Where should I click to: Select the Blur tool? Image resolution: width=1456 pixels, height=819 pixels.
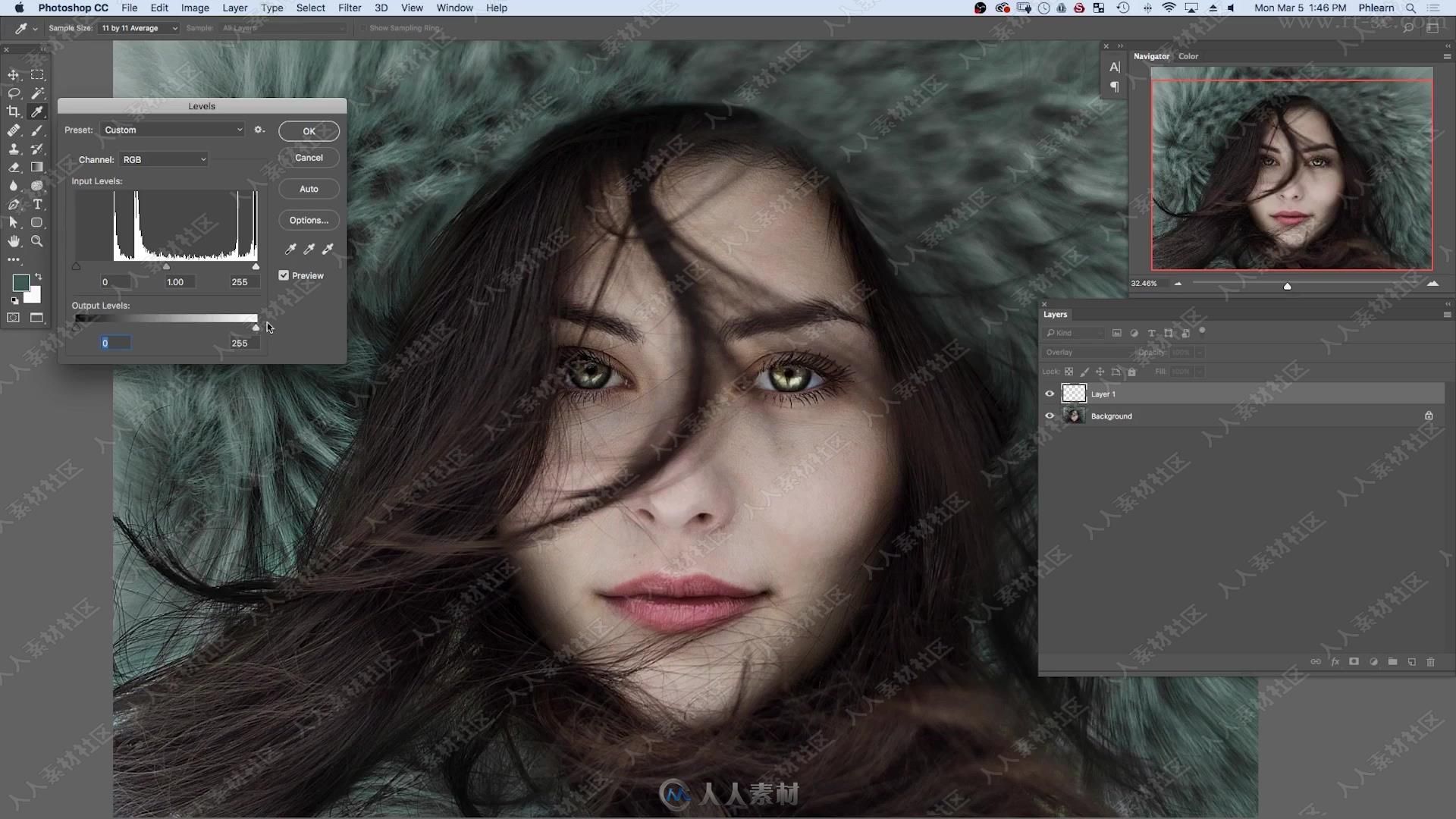(14, 186)
